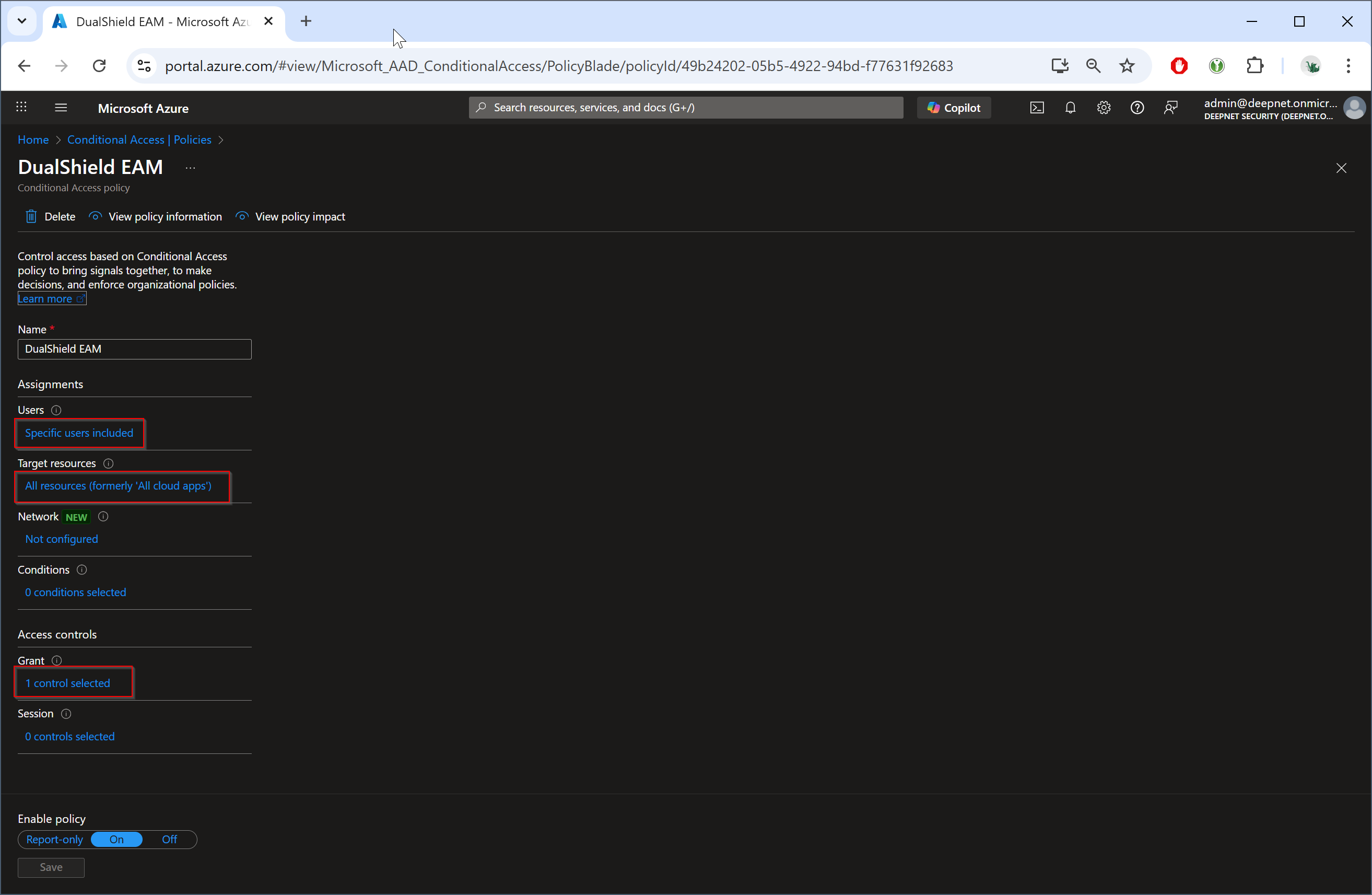
Task: Turn Enable policy Off
Action: [170, 839]
